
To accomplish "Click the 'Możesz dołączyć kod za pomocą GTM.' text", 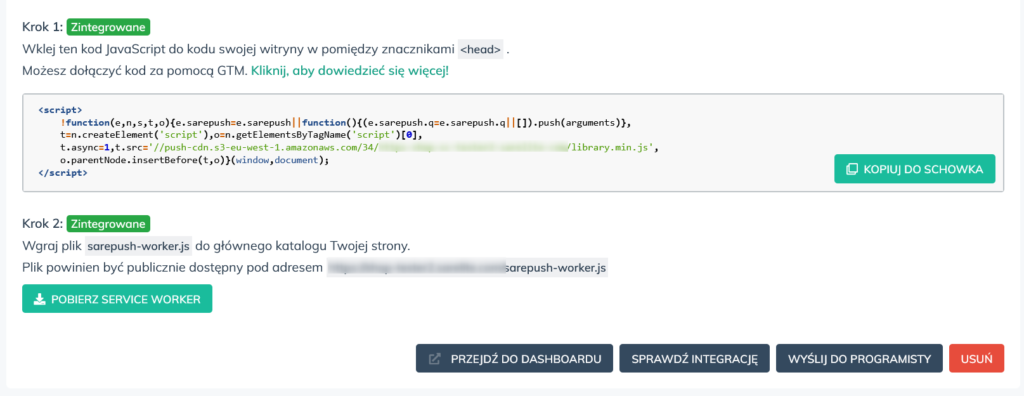I will 135,71.
